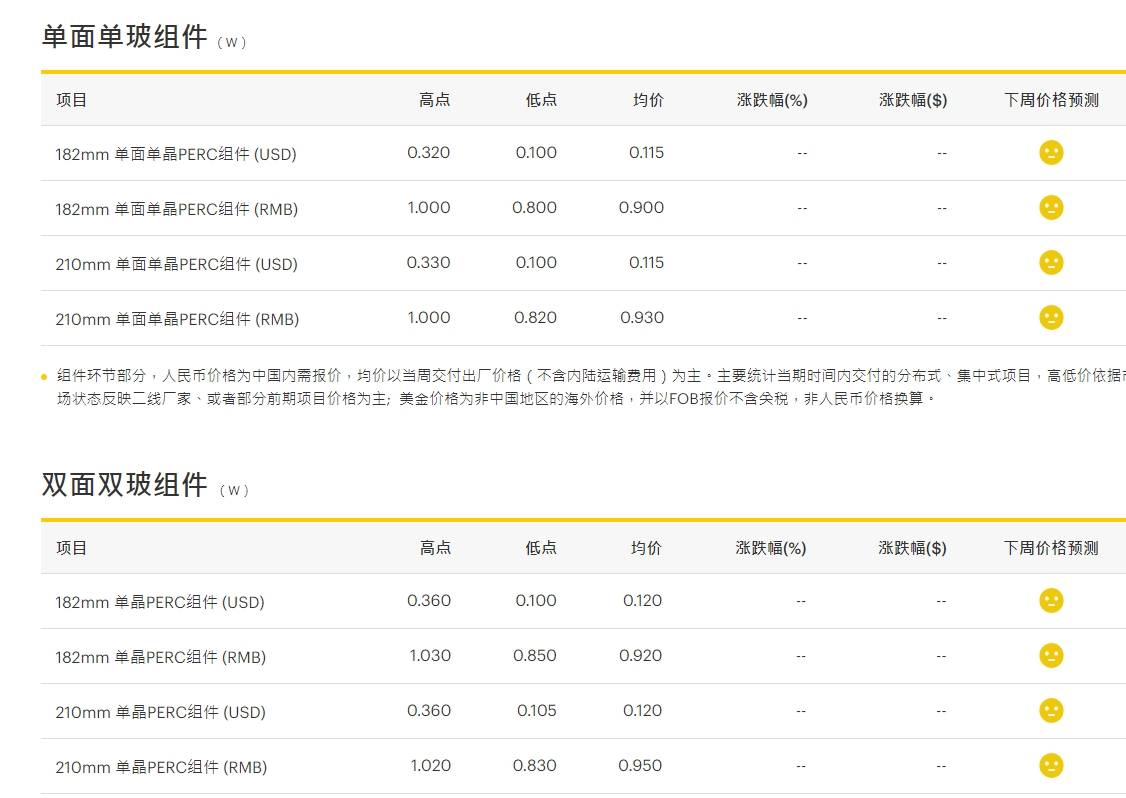
Task: Click 下周价格预测 header in 双面双玻组件 table
Action: pyautogui.click(x=1051, y=548)
